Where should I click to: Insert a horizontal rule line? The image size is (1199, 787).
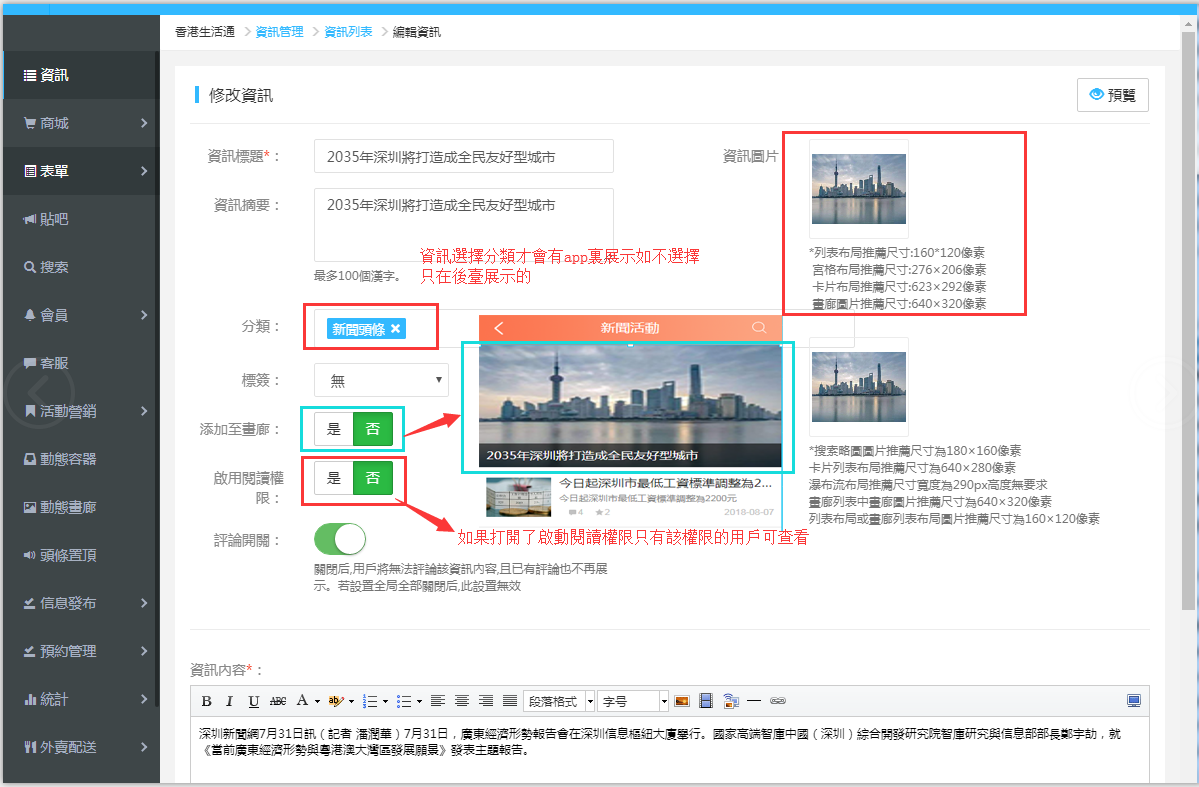pyautogui.click(x=754, y=701)
